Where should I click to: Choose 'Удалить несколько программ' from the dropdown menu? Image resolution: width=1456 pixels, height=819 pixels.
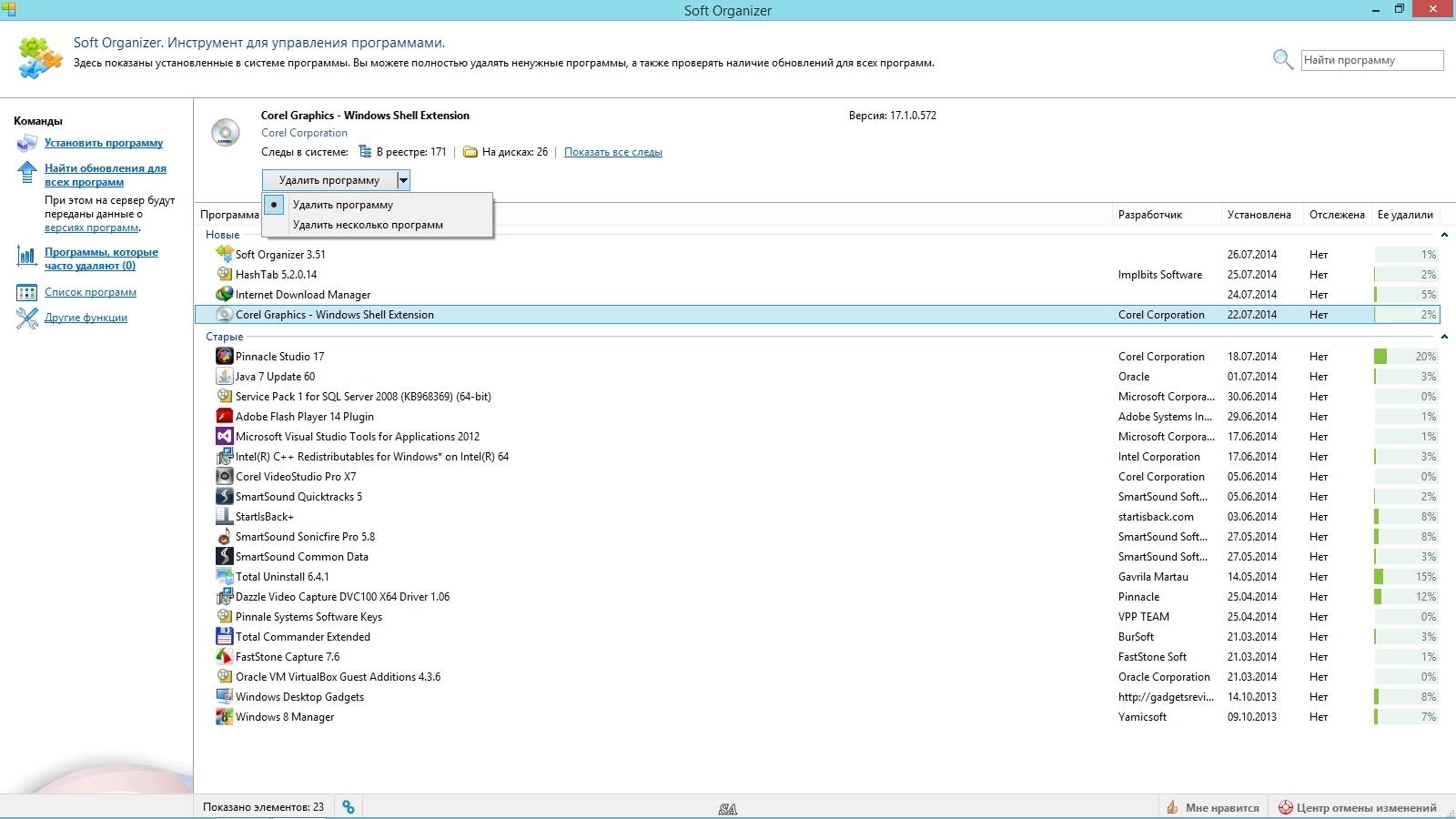378,225
